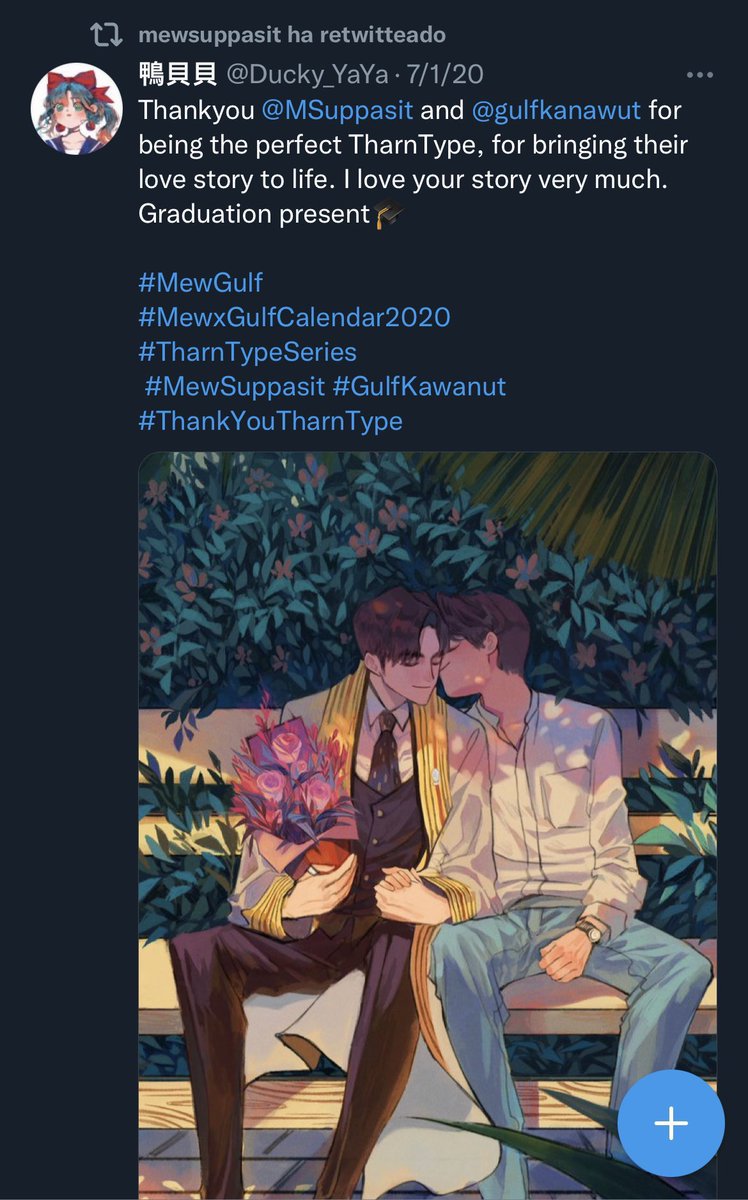Open the tweet's three-dot more options menu
Image resolution: width=748 pixels, height=1200 pixels.
698,76
